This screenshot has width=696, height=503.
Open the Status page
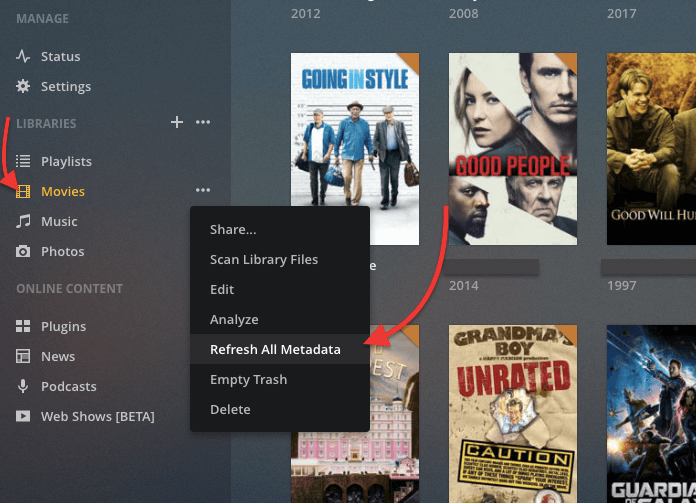tap(61, 56)
